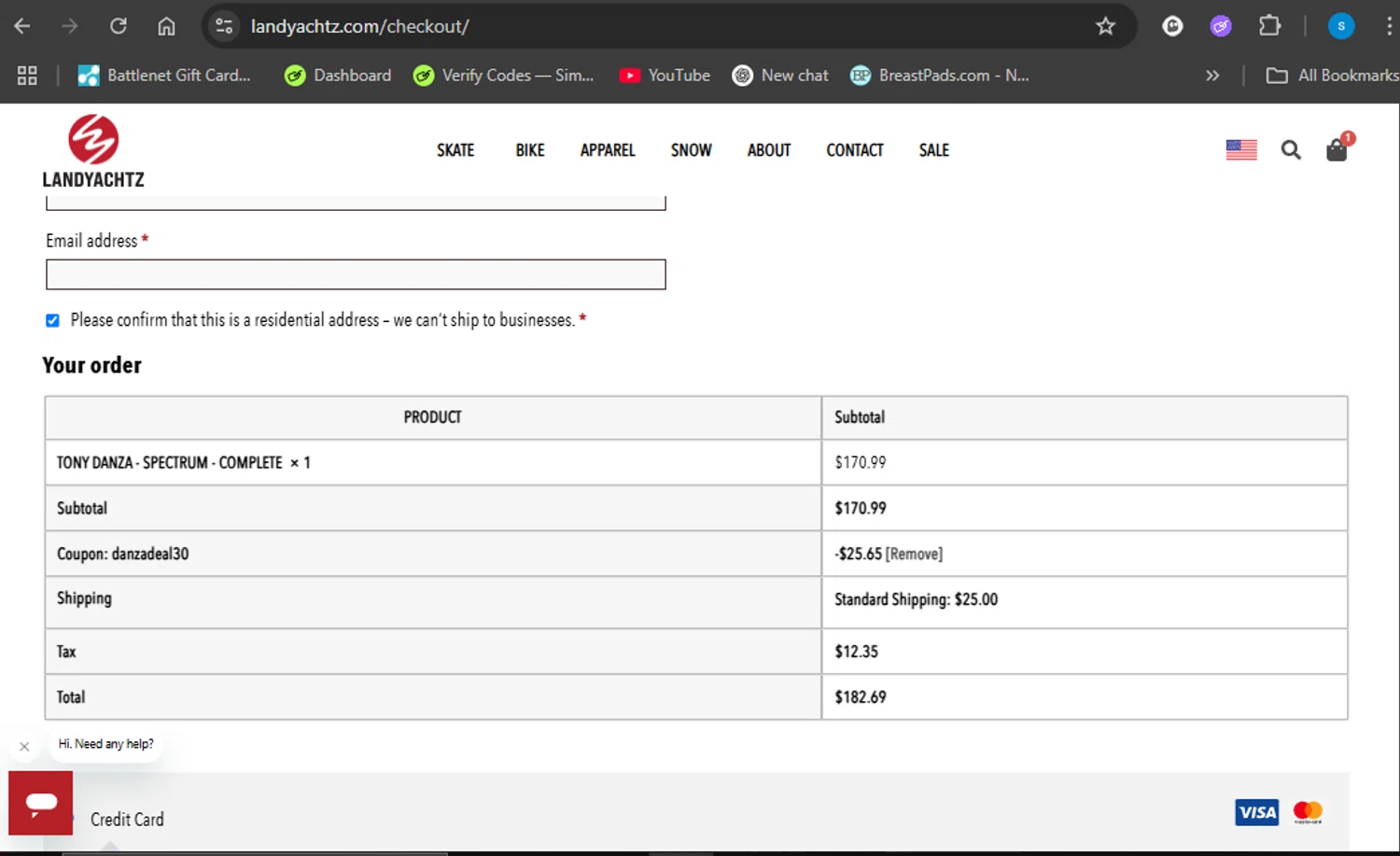The height and width of the screenshot is (856, 1400).
Task: Click the $12.35 tax value
Action: (857, 652)
